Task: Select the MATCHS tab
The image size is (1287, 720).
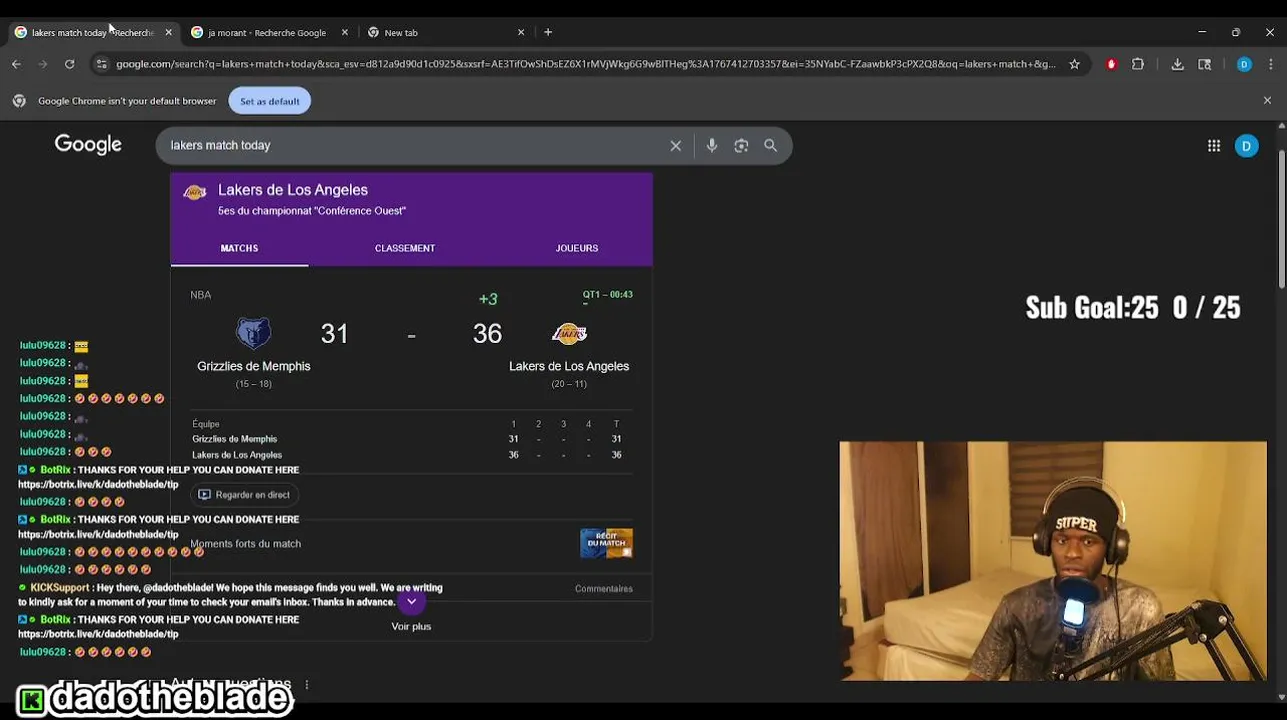Action: (239, 248)
